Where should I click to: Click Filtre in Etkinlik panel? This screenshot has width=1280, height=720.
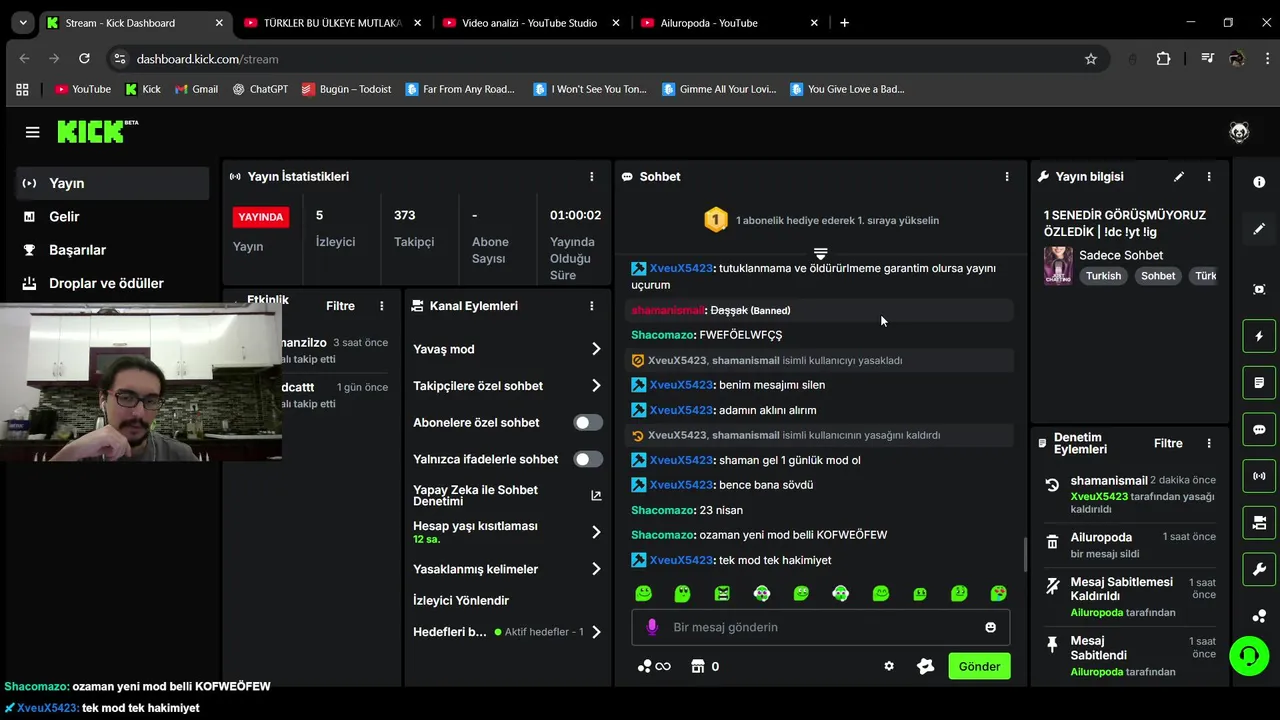(340, 306)
